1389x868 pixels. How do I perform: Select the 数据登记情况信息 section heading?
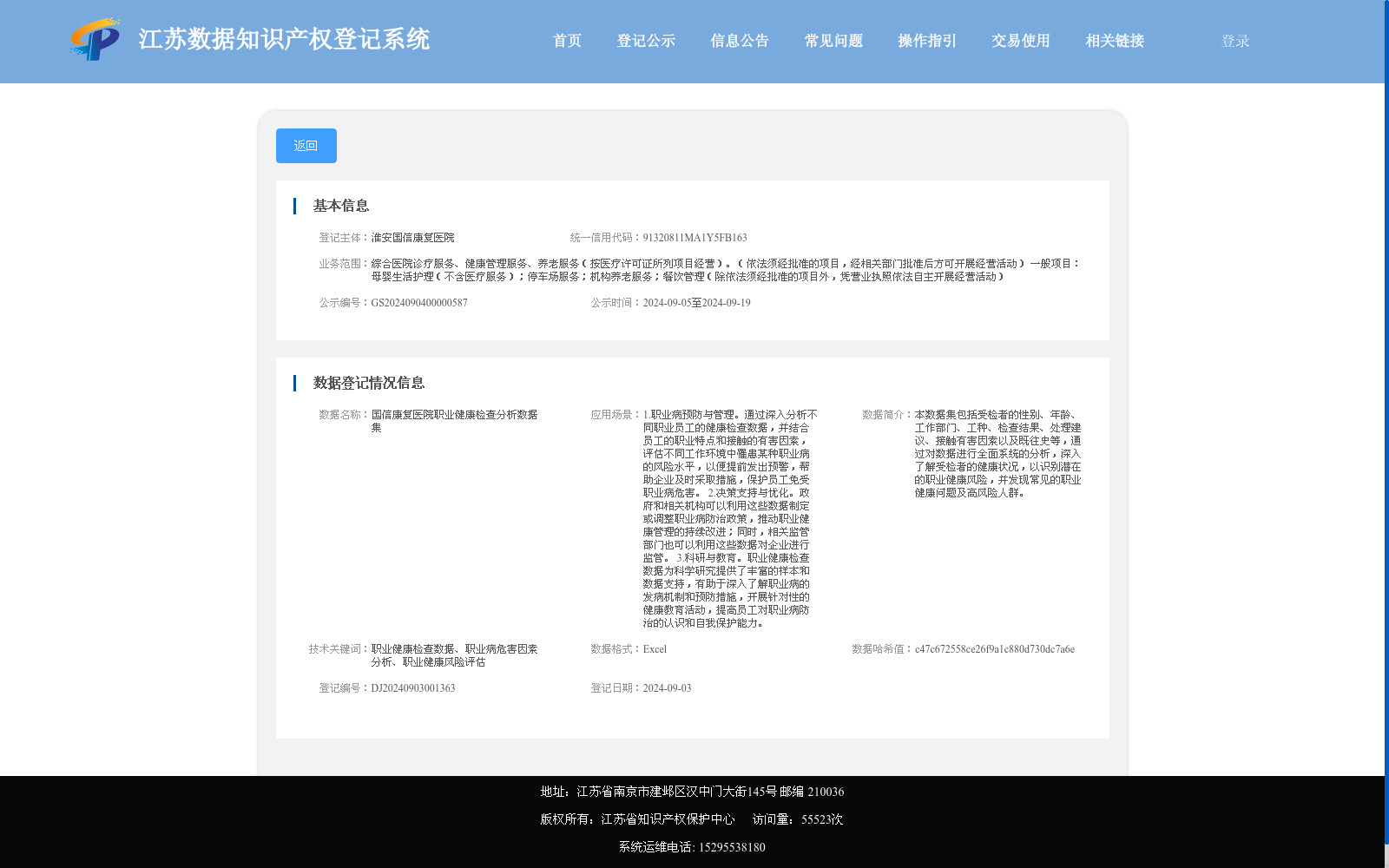coord(369,383)
